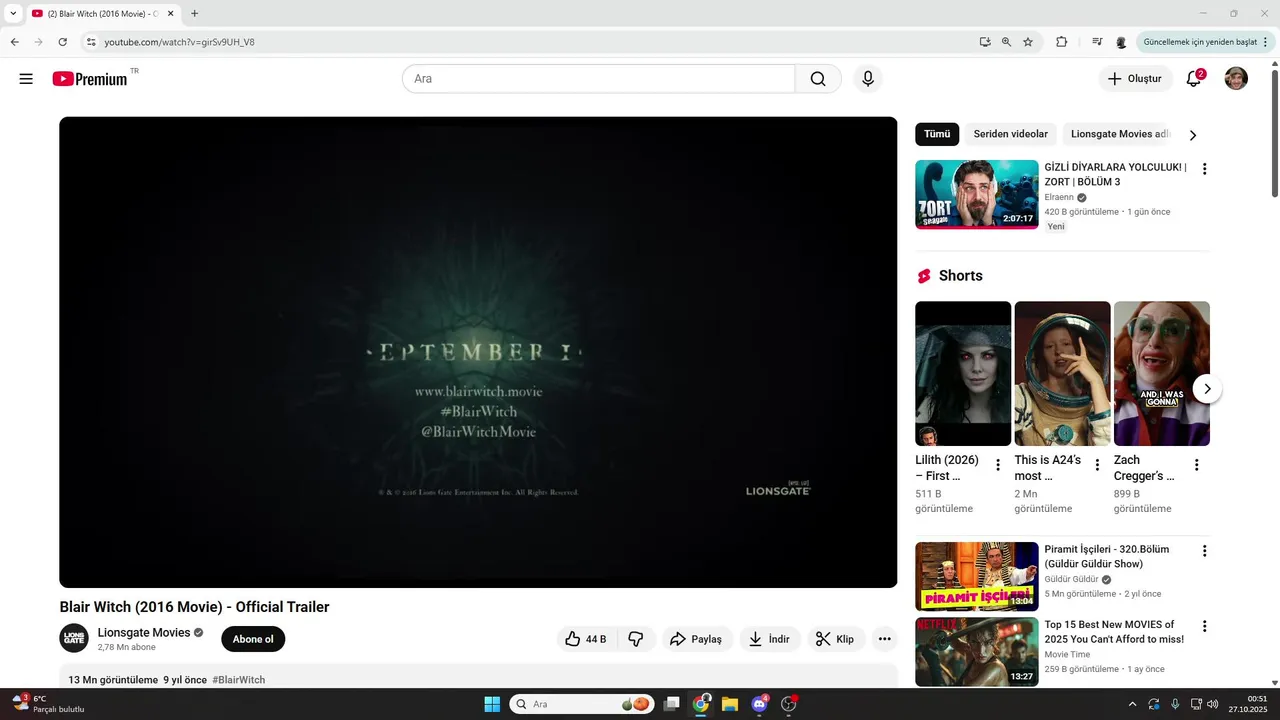Open Discord from the taskbar
The height and width of the screenshot is (720, 1280).
pos(759,704)
